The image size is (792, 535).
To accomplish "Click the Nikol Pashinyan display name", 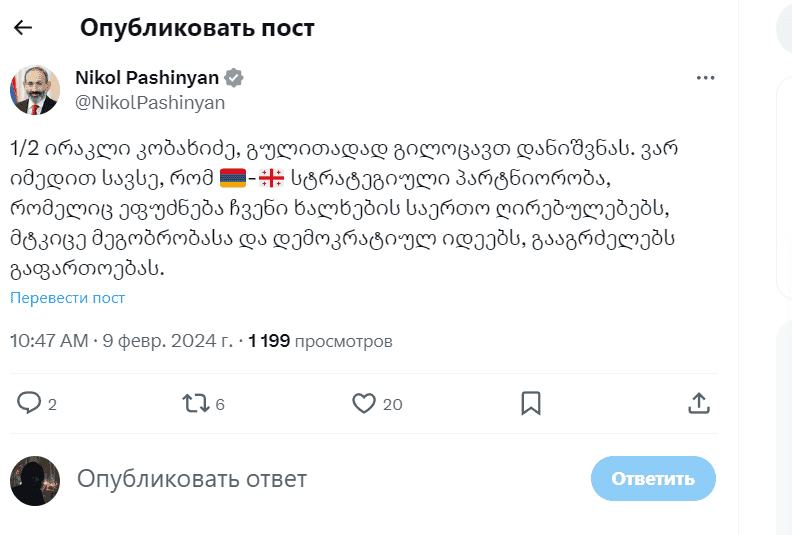I will click(147, 78).
